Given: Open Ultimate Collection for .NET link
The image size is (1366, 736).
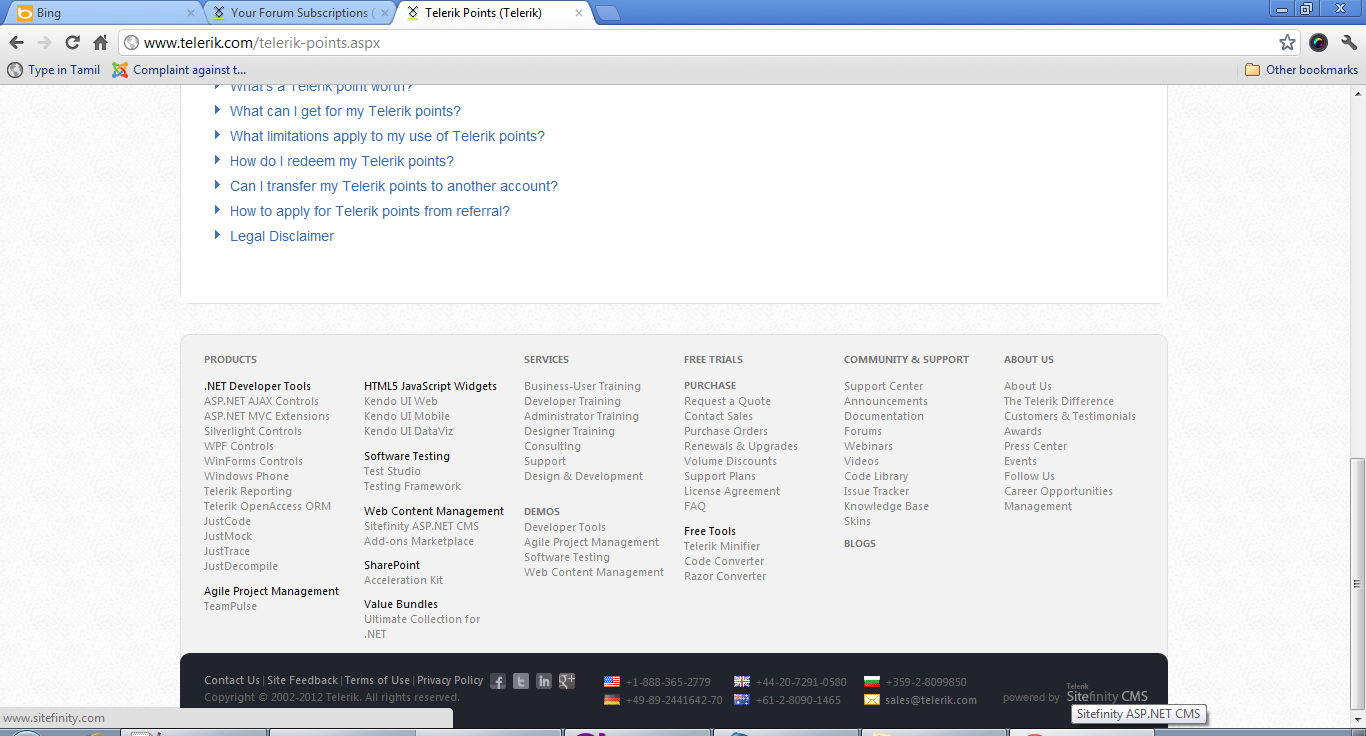Looking at the screenshot, I should (x=422, y=626).
